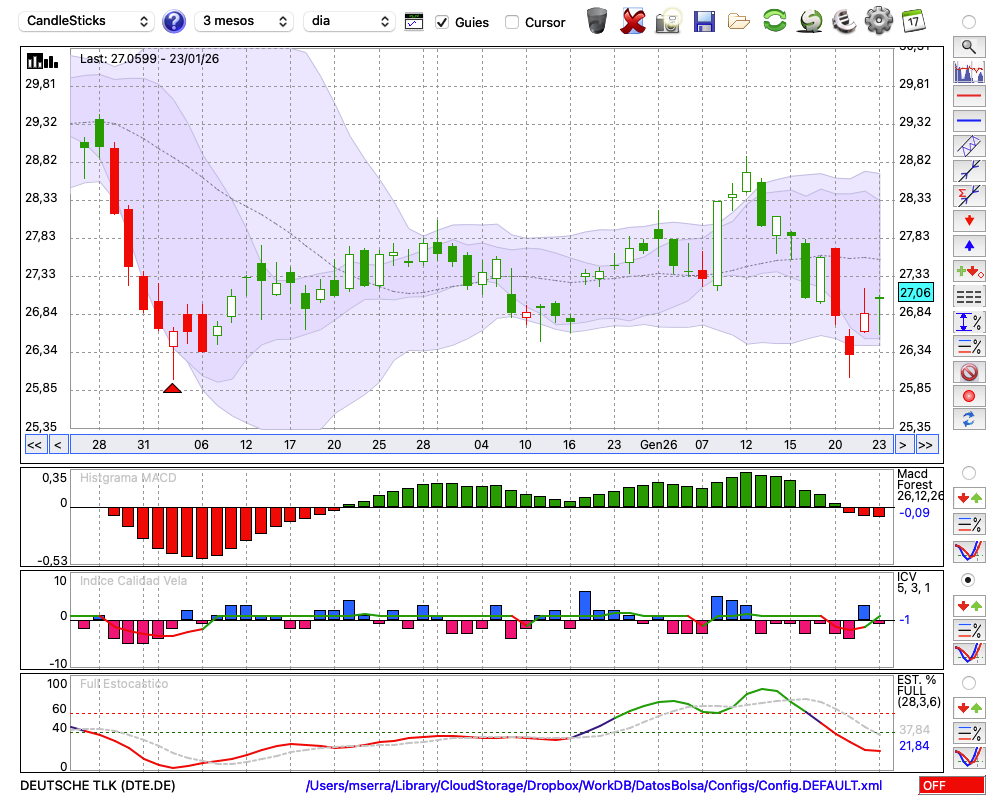Click the 'EST. % FULL (28,3,6)' label

[919, 691]
